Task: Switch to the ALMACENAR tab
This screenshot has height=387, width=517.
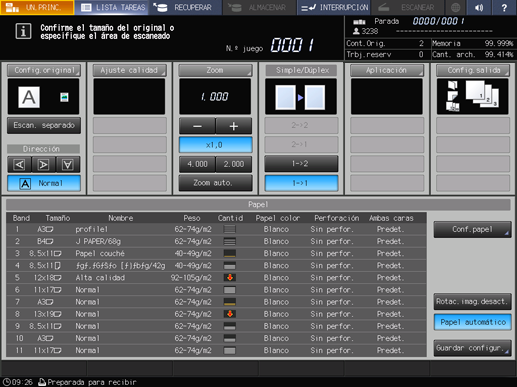Action: click(x=259, y=7)
